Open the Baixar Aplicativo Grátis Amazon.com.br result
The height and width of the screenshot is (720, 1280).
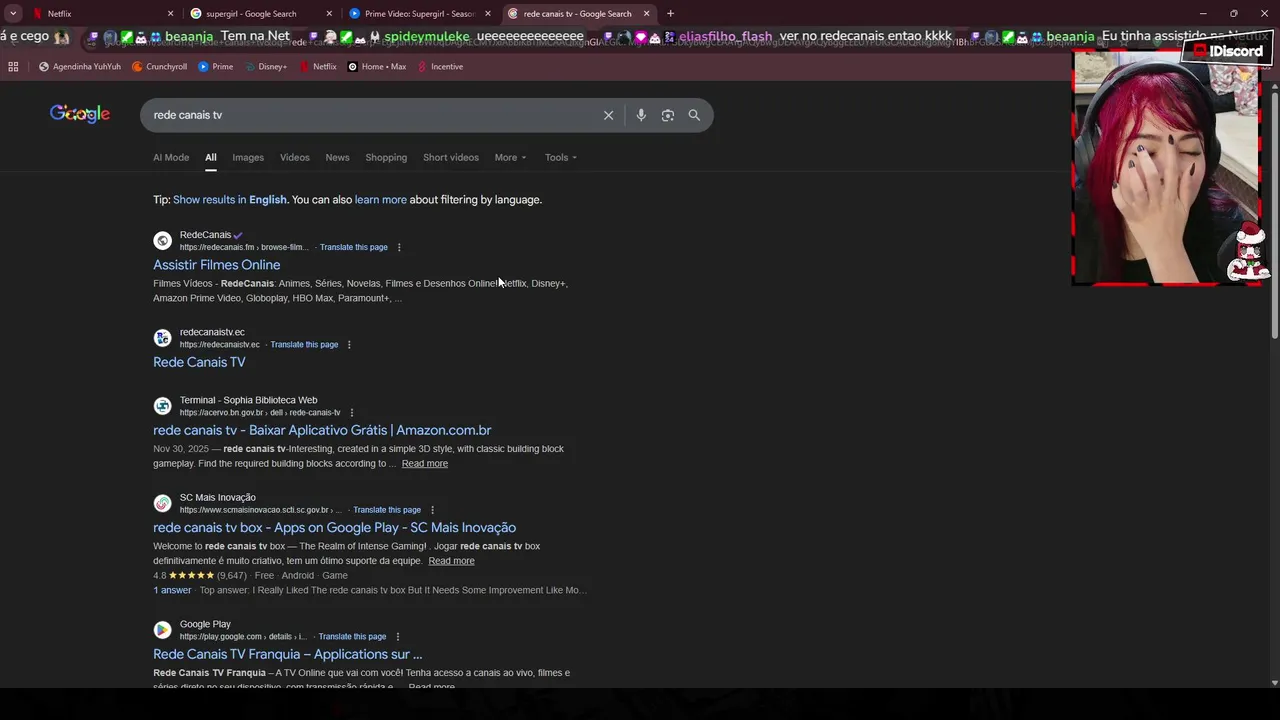(x=322, y=430)
